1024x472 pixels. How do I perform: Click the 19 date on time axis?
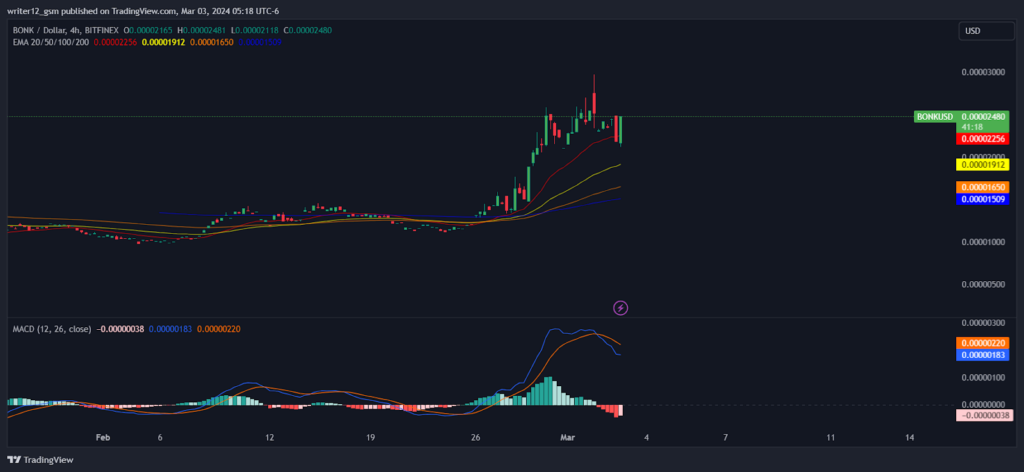(x=370, y=437)
